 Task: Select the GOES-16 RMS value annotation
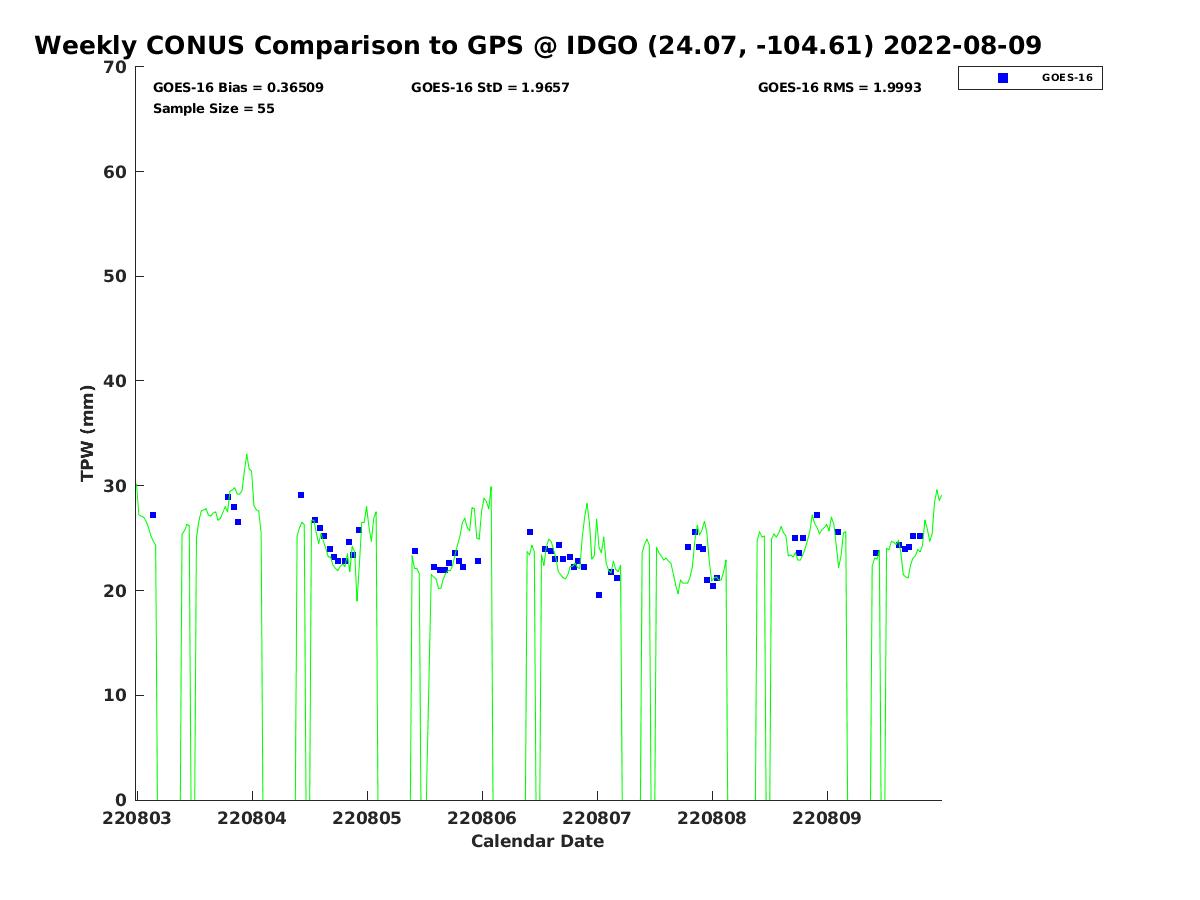pyautogui.click(x=839, y=88)
